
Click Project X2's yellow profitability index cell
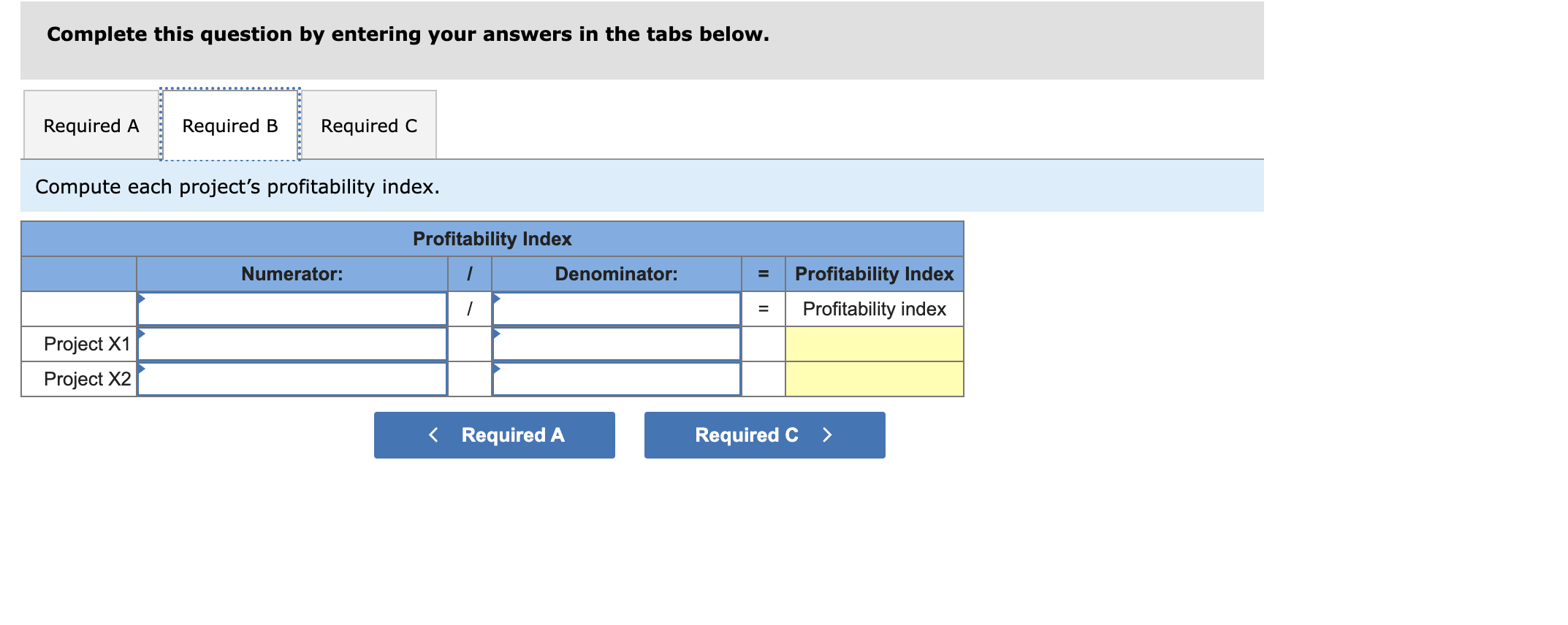pyautogui.click(x=874, y=378)
